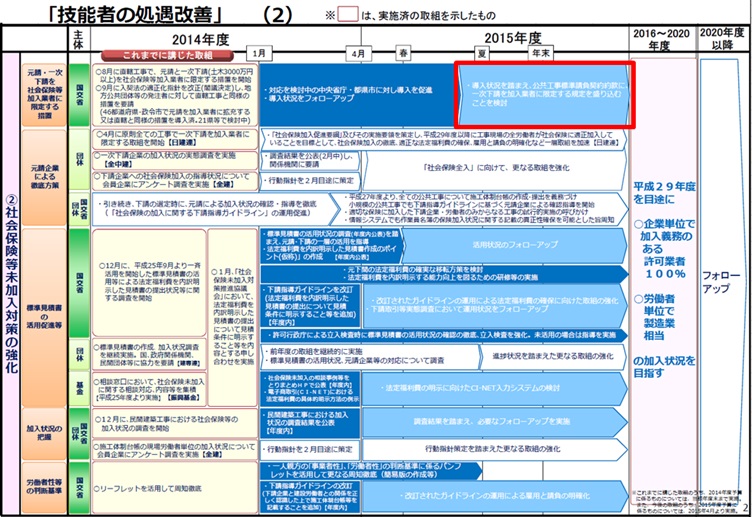Click 行動指針を2月目途に策定 in 元請企業 section

(x=310, y=180)
